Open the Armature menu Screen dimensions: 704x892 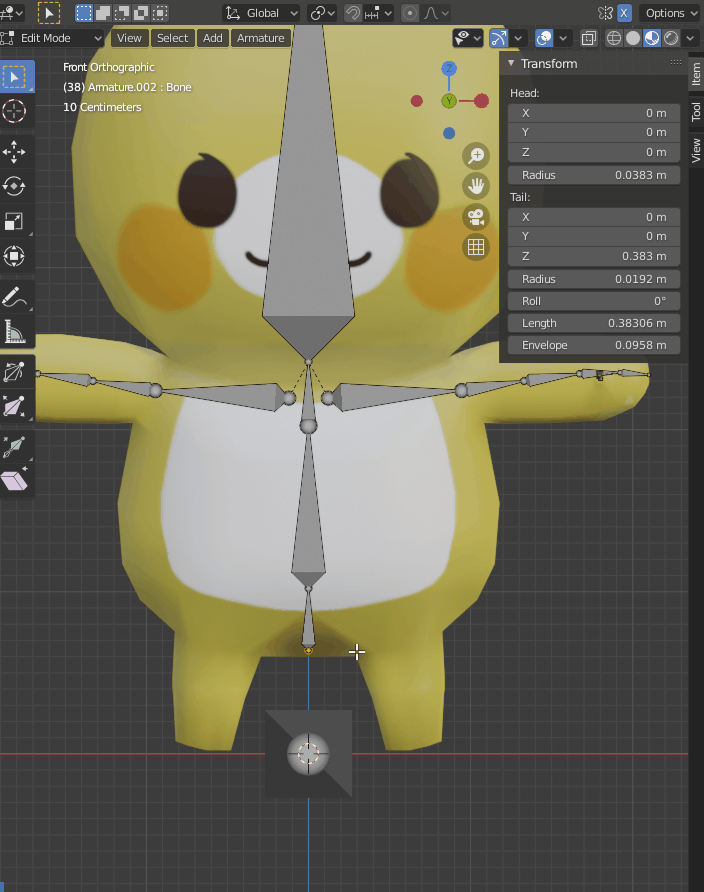[x=260, y=38]
